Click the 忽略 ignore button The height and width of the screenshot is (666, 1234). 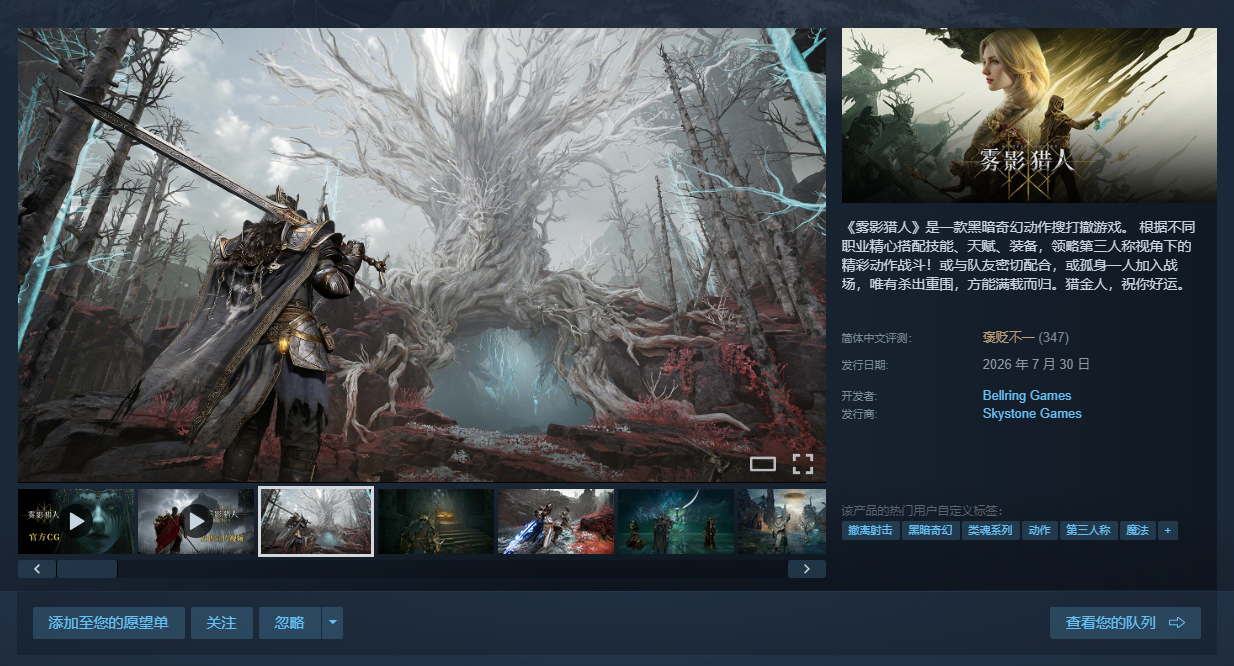coord(290,623)
